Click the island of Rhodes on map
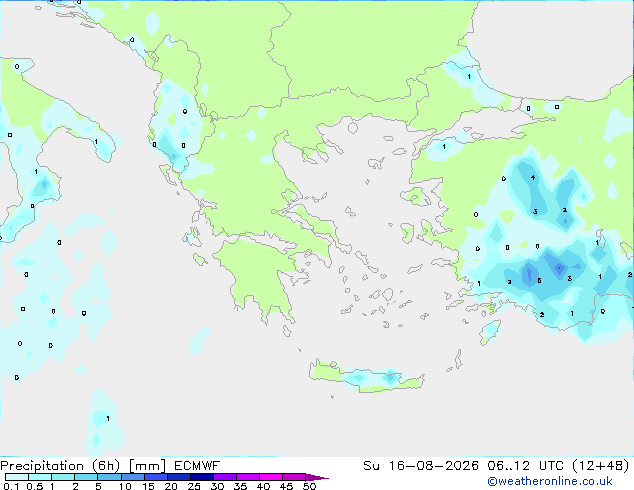The image size is (634, 490). 490,332
